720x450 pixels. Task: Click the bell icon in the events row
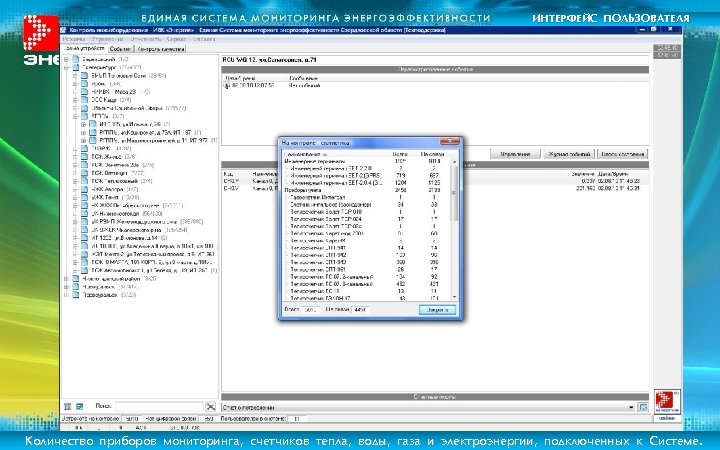[x=227, y=85]
